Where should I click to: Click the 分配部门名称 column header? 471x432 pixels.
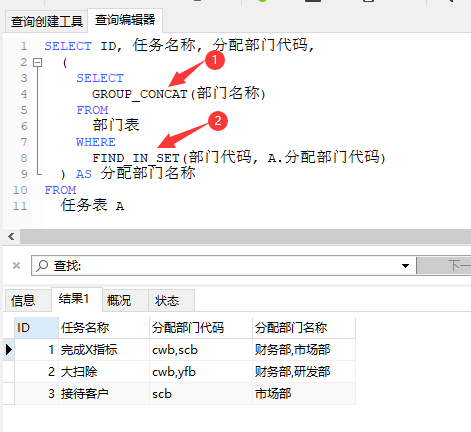pos(304,328)
